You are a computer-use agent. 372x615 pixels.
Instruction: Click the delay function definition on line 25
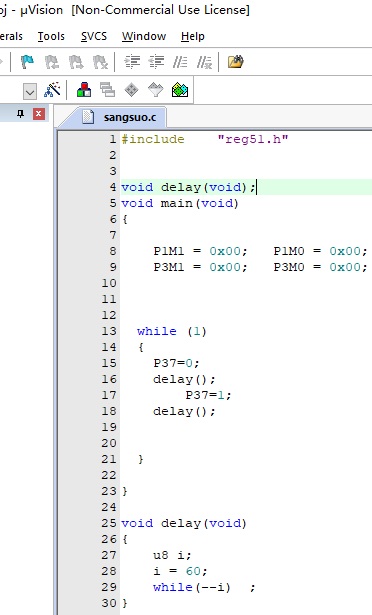point(184,523)
